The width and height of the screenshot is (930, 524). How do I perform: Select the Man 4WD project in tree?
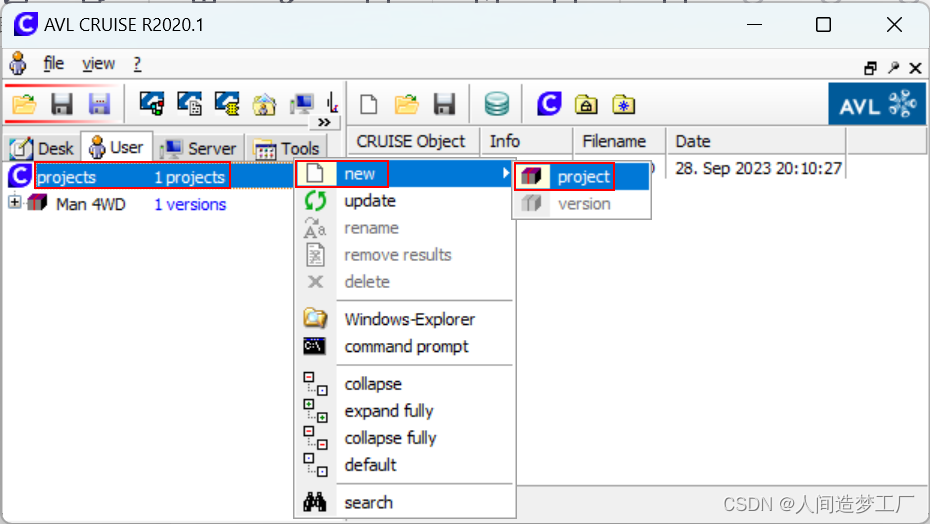(x=91, y=204)
